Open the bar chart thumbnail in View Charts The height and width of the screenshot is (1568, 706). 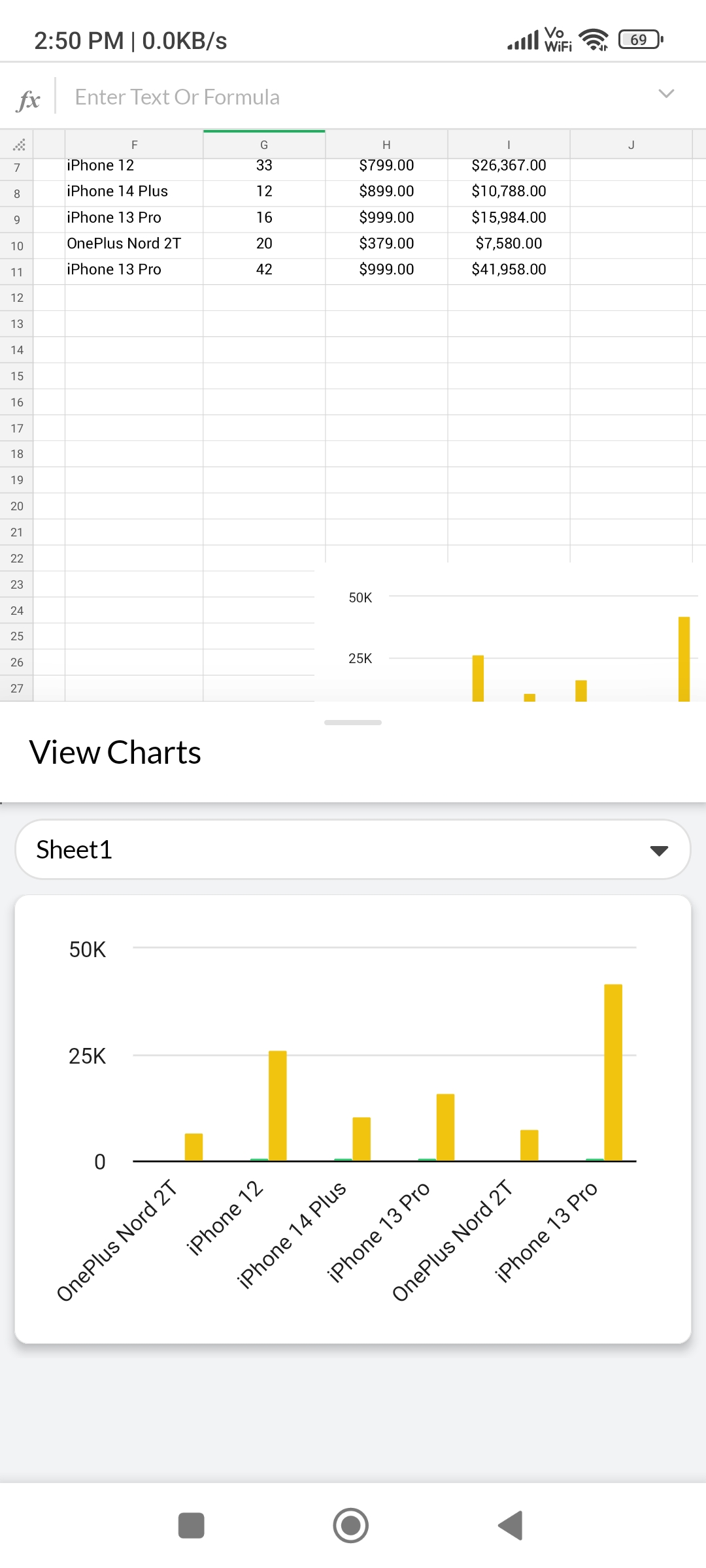coord(353,1119)
